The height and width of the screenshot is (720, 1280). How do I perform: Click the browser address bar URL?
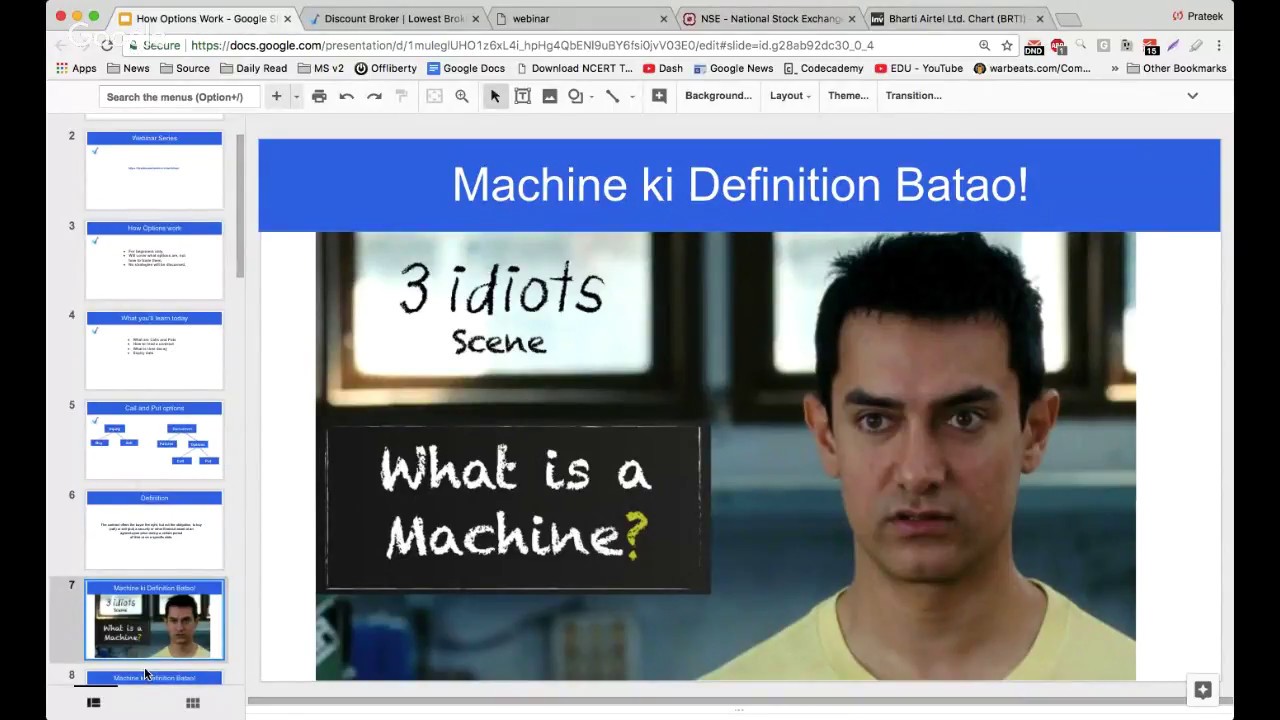pyautogui.click(x=531, y=45)
